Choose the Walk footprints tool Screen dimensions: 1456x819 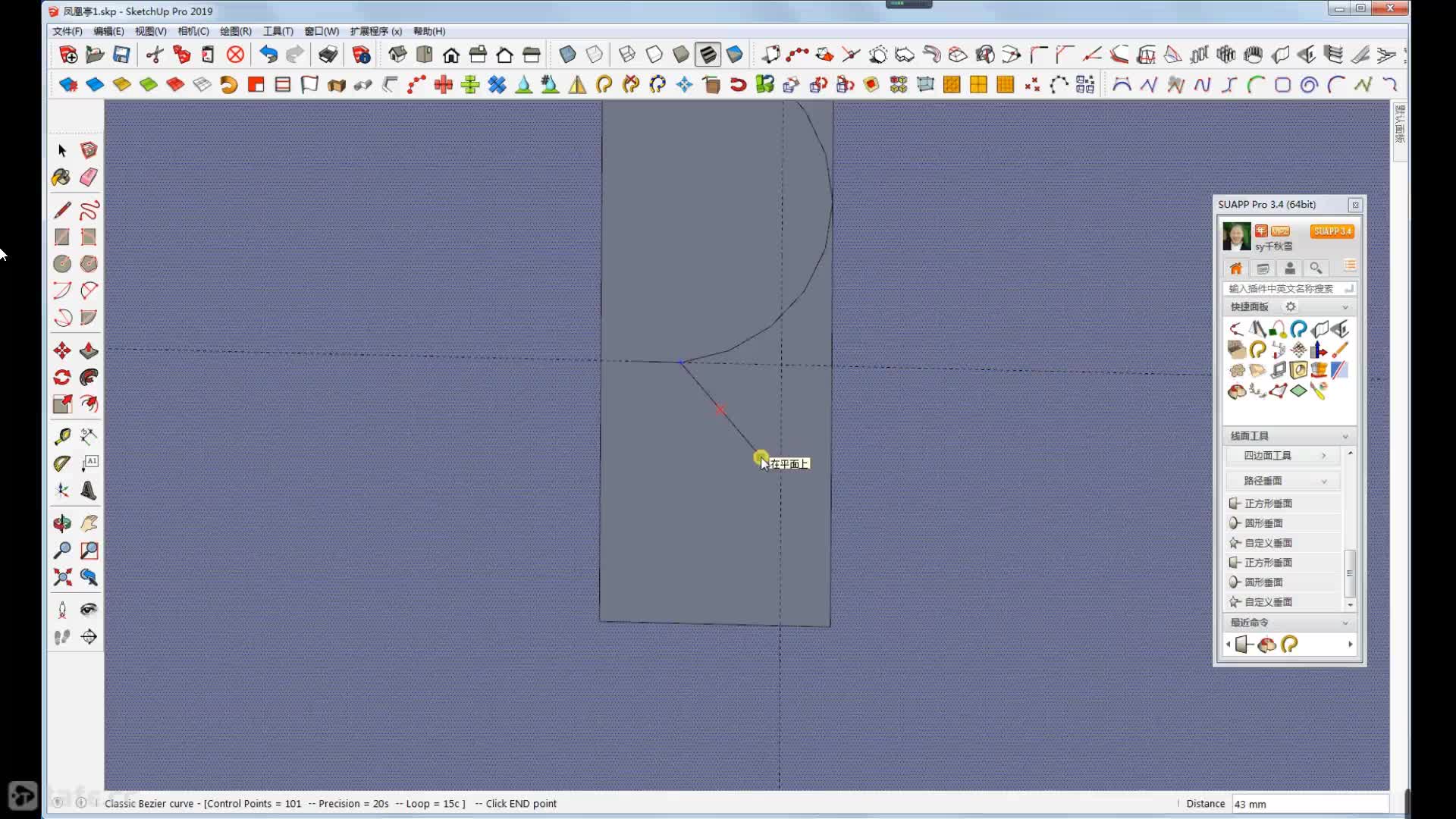pos(62,637)
